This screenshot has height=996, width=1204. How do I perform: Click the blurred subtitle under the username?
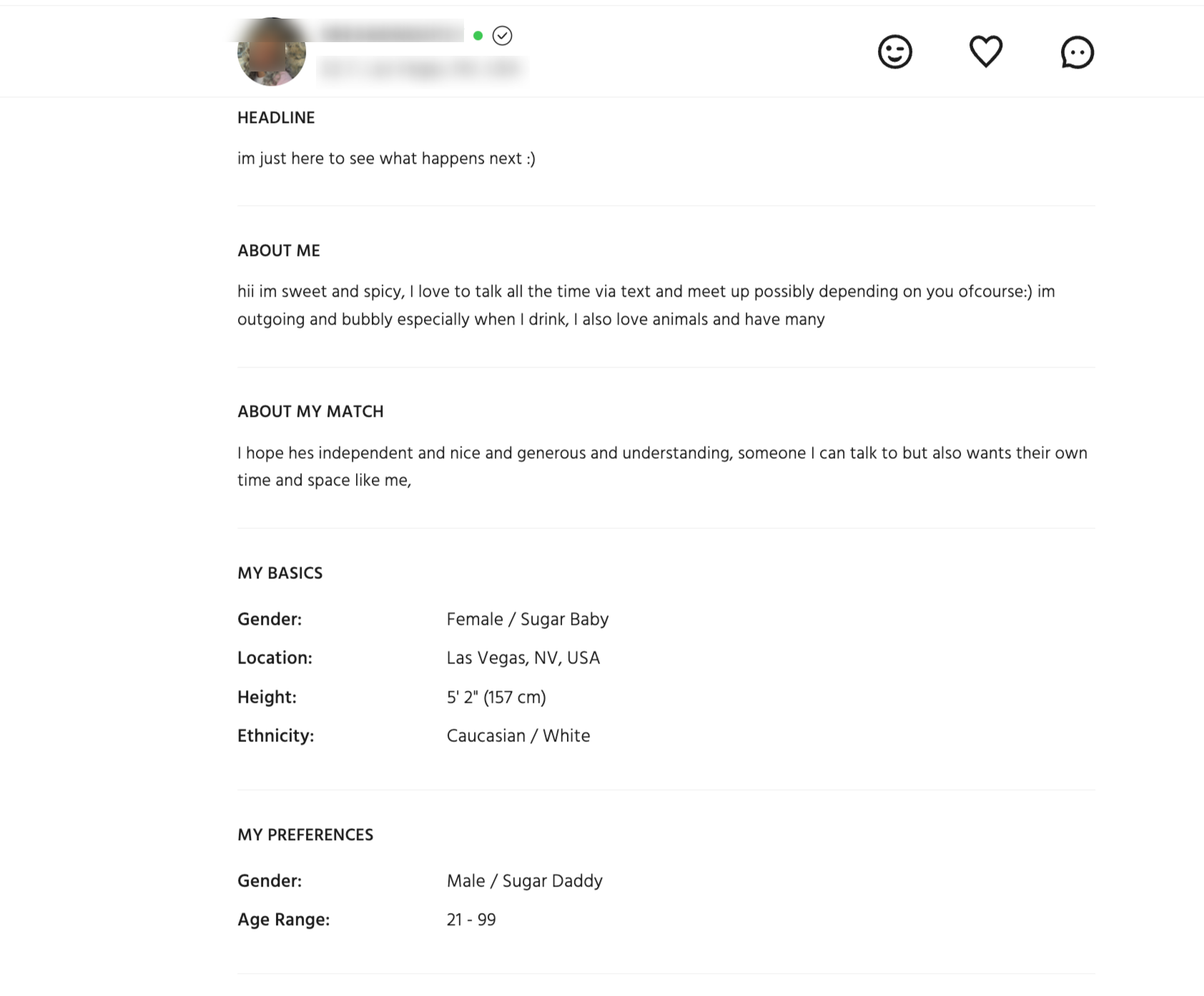click(422, 69)
